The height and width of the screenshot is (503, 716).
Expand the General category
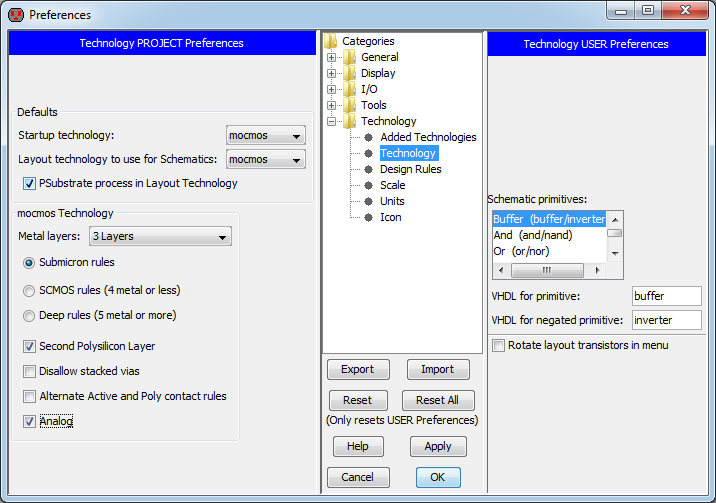332,58
